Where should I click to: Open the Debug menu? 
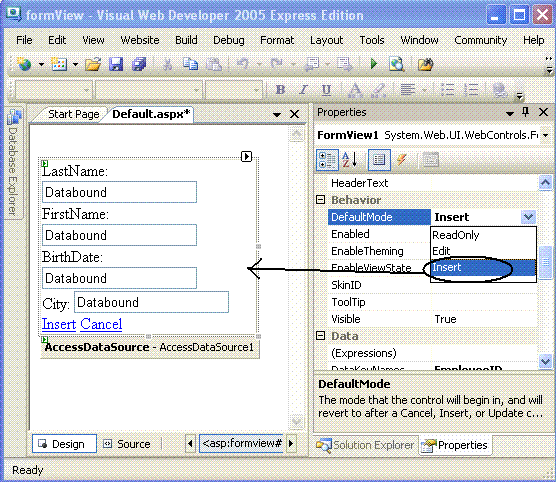click(229, 40)
